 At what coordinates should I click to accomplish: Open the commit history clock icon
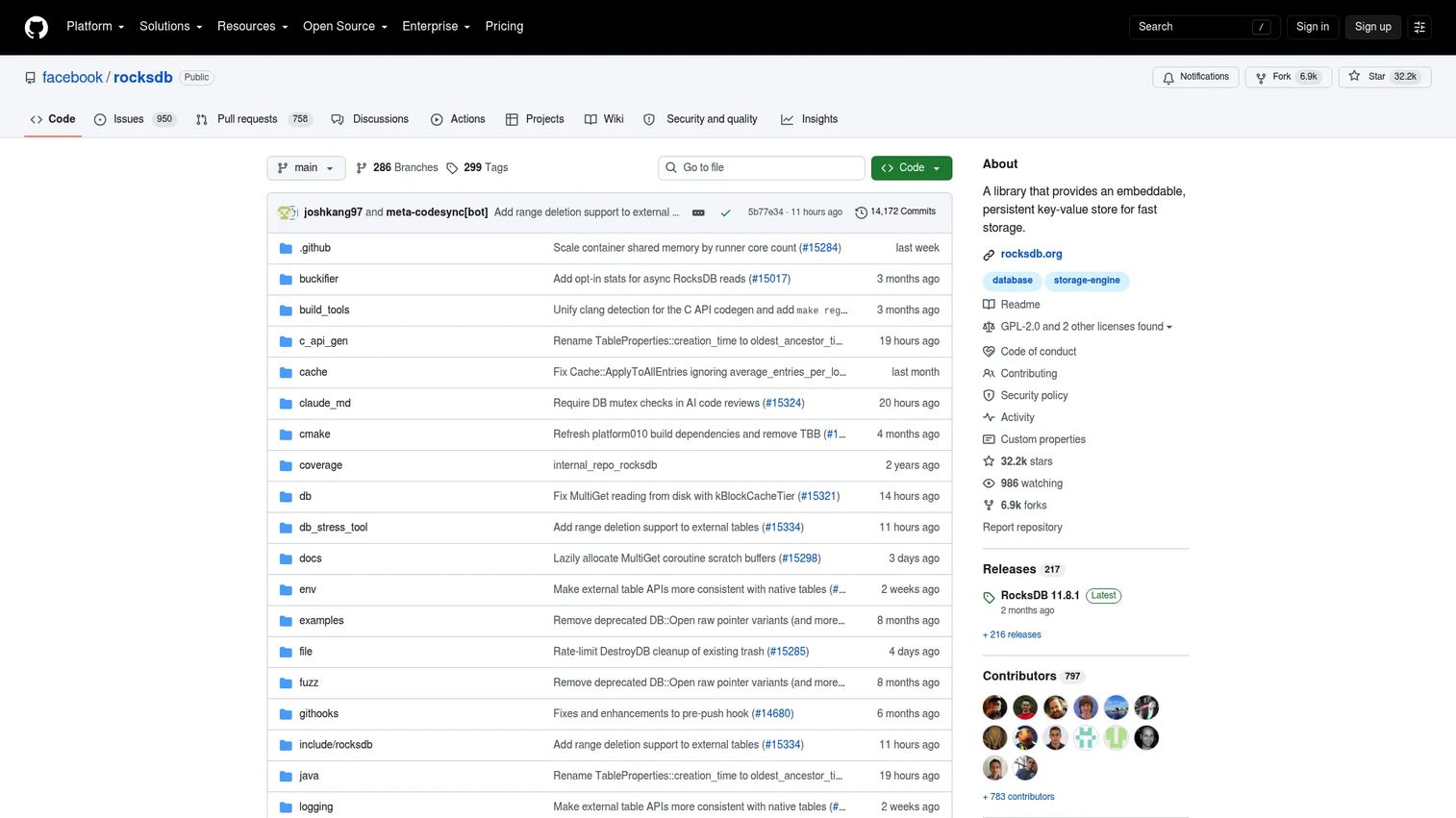pyautogui.click(x=861, y=212)
